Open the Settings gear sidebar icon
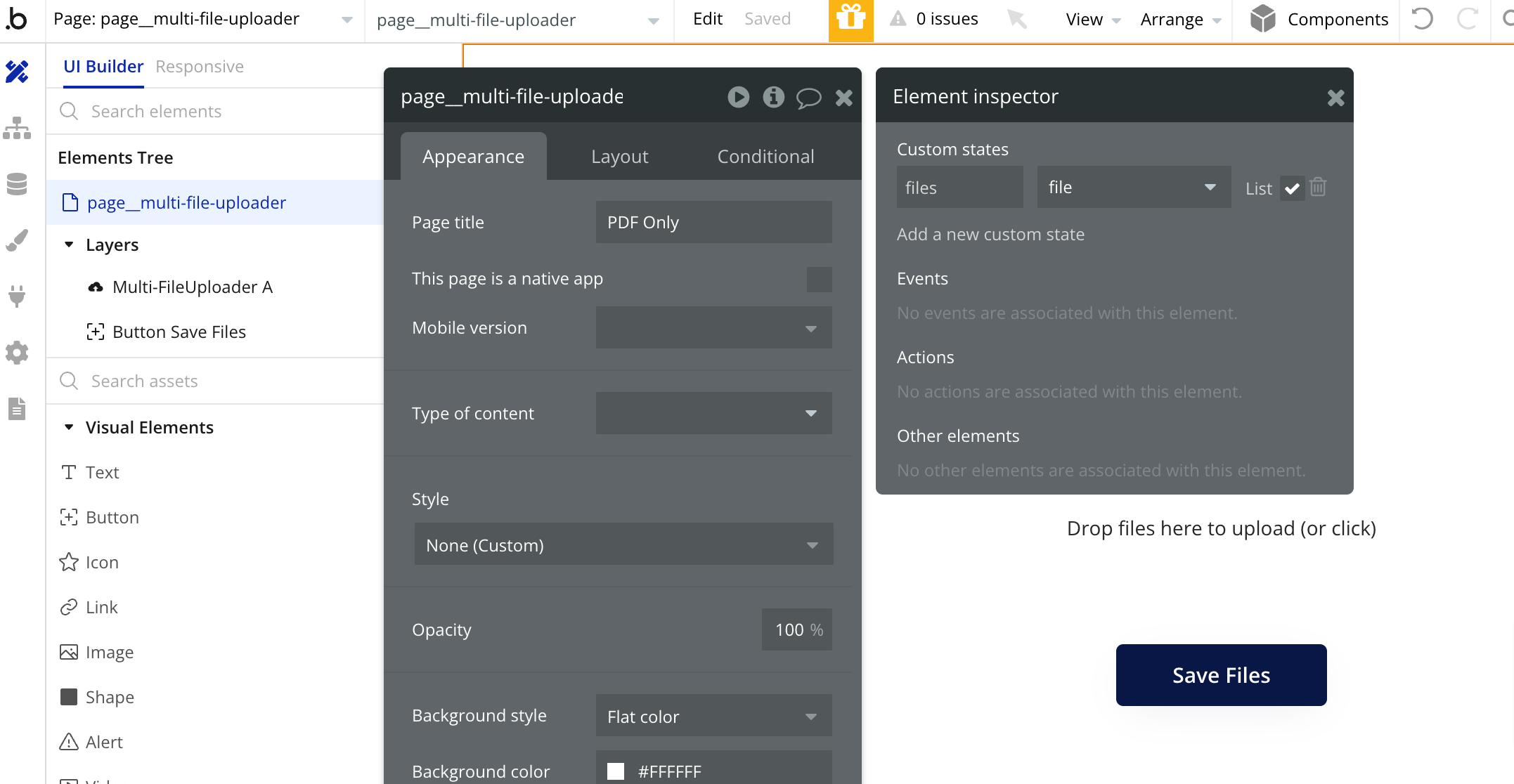This screenshot has height=784, width=1514. coord(17,352)
